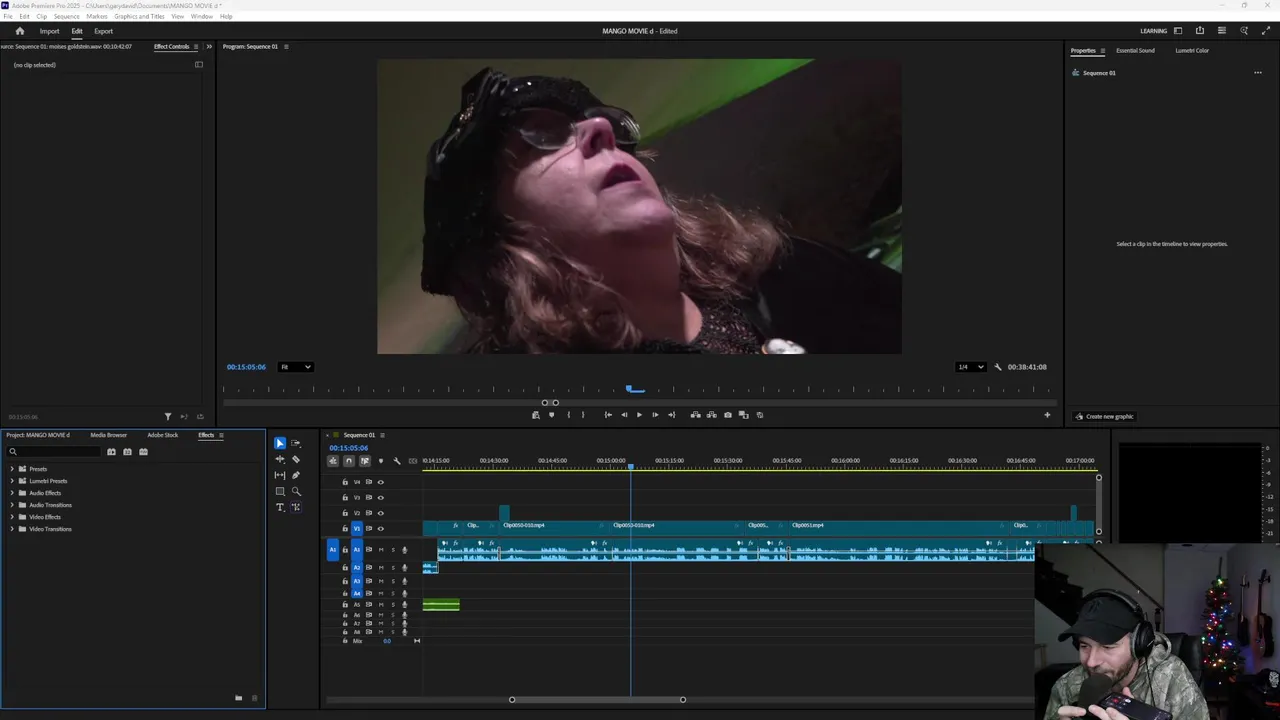Click Export Frame camera icon
The height and width of the screenshot is (720, 1280).
pos(727,415)
